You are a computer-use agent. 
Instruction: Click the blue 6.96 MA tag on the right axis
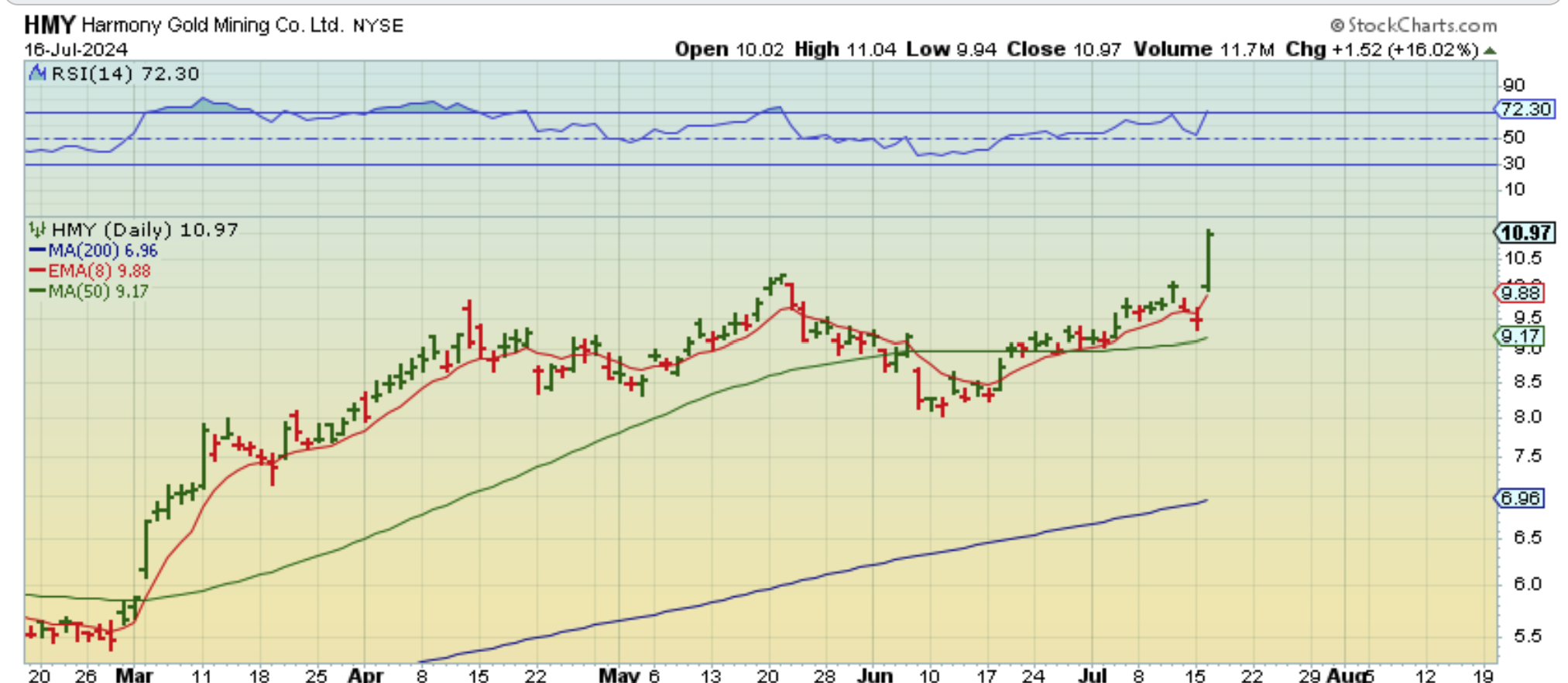click(1520, 499)
